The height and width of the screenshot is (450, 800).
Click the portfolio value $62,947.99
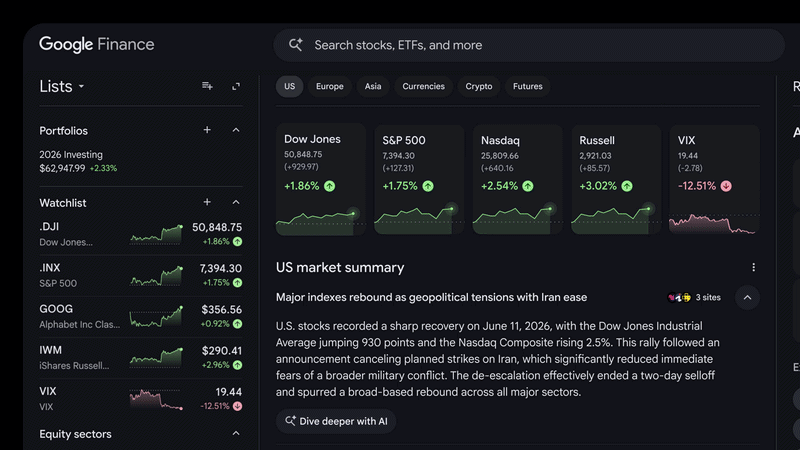coord(62,168)
